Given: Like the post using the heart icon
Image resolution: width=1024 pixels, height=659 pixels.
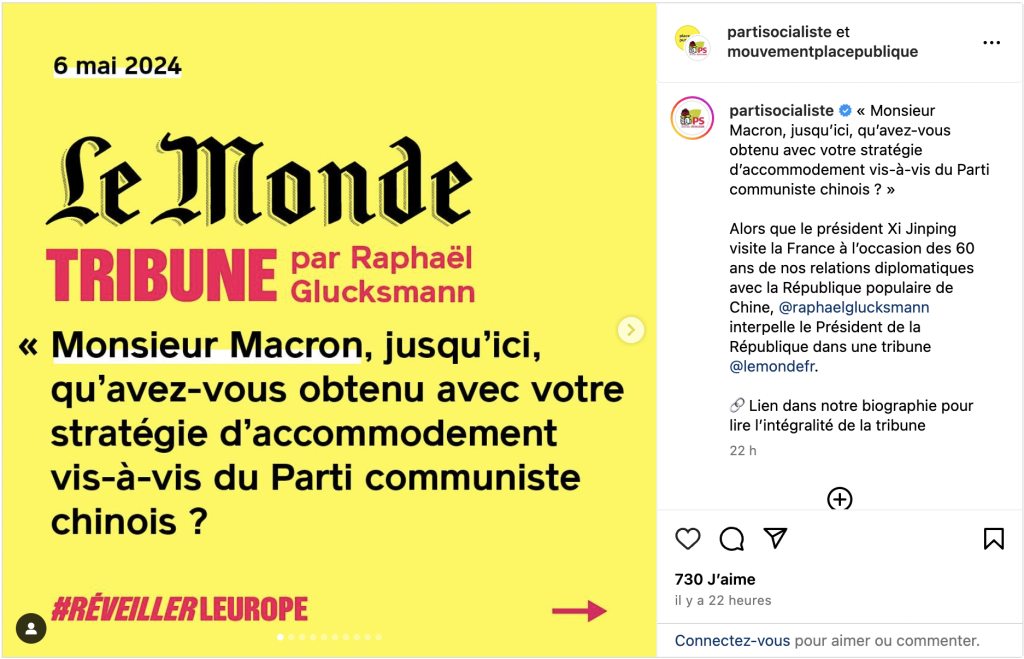Looking at the screenshot, I should pos(688,539).
